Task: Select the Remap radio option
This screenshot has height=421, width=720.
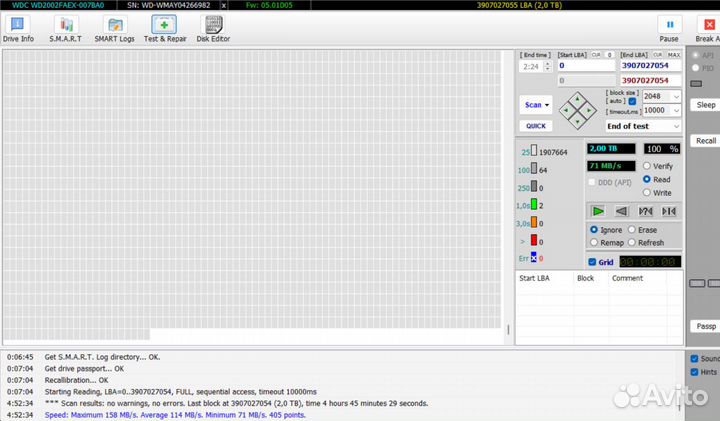Action: tap(595, 243)
